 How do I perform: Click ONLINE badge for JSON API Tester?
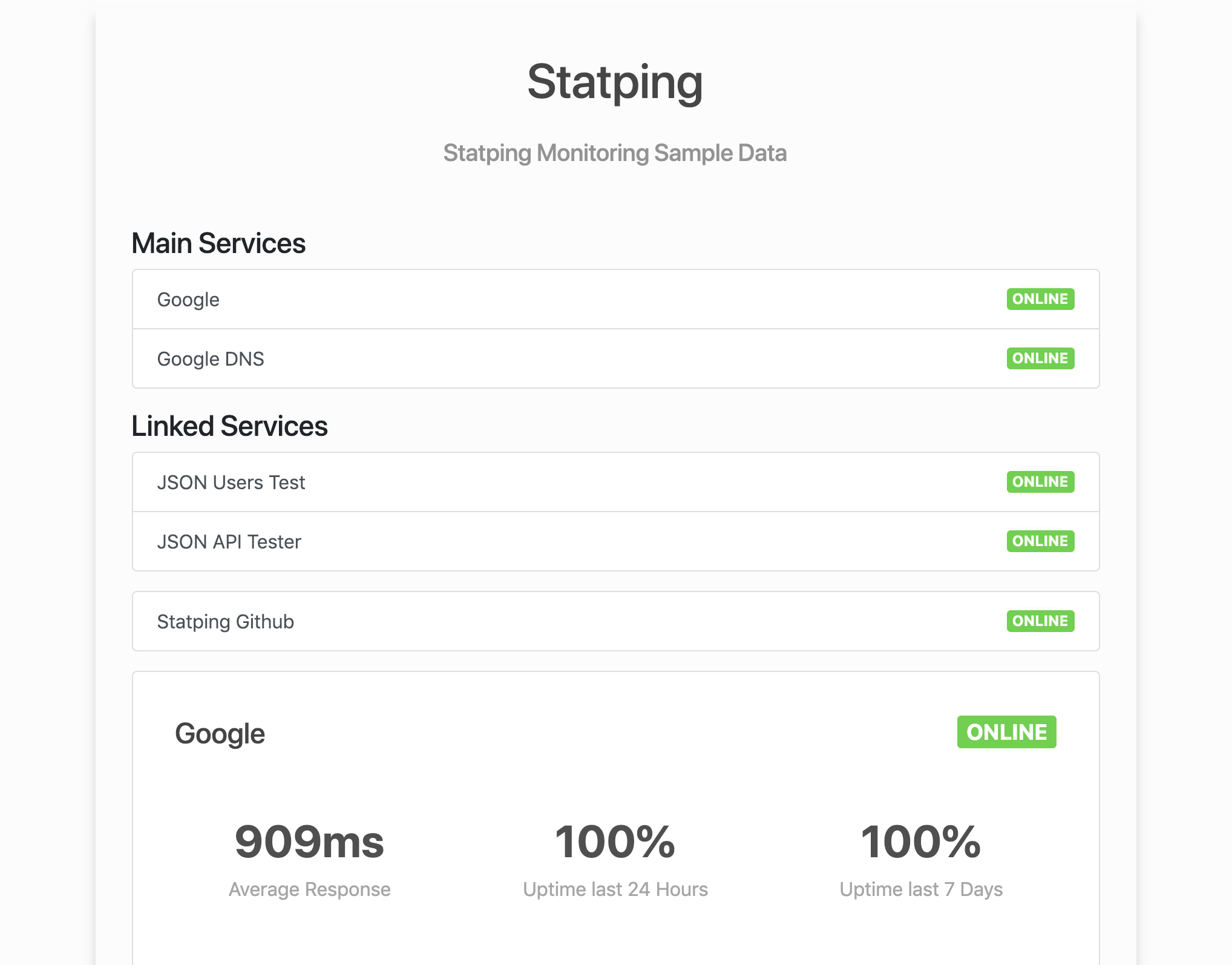1040,541
